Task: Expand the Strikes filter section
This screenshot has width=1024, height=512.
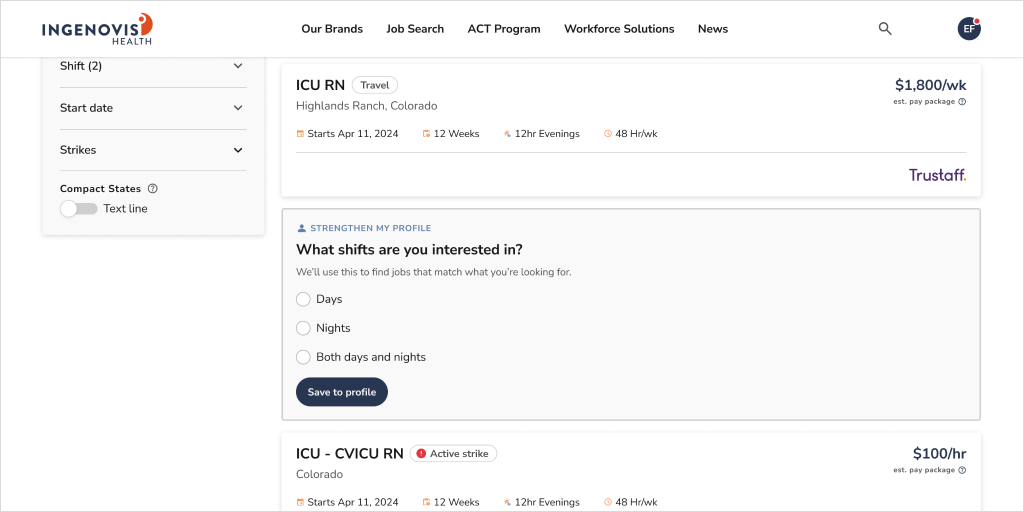Action: click(x=153, y=150)
